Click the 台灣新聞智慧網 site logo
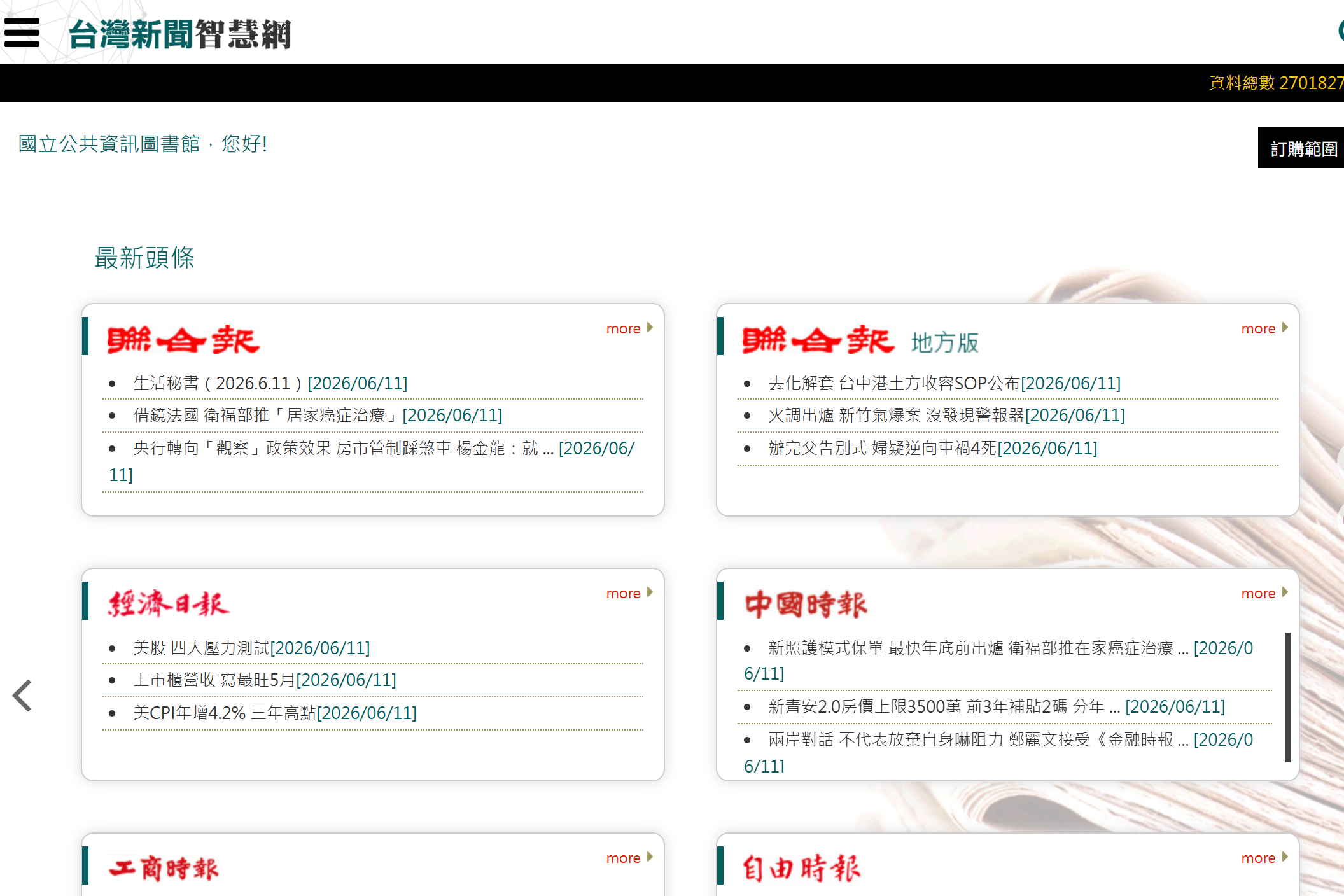Screen dimensions: 1344x896 (x=179, y=34)
